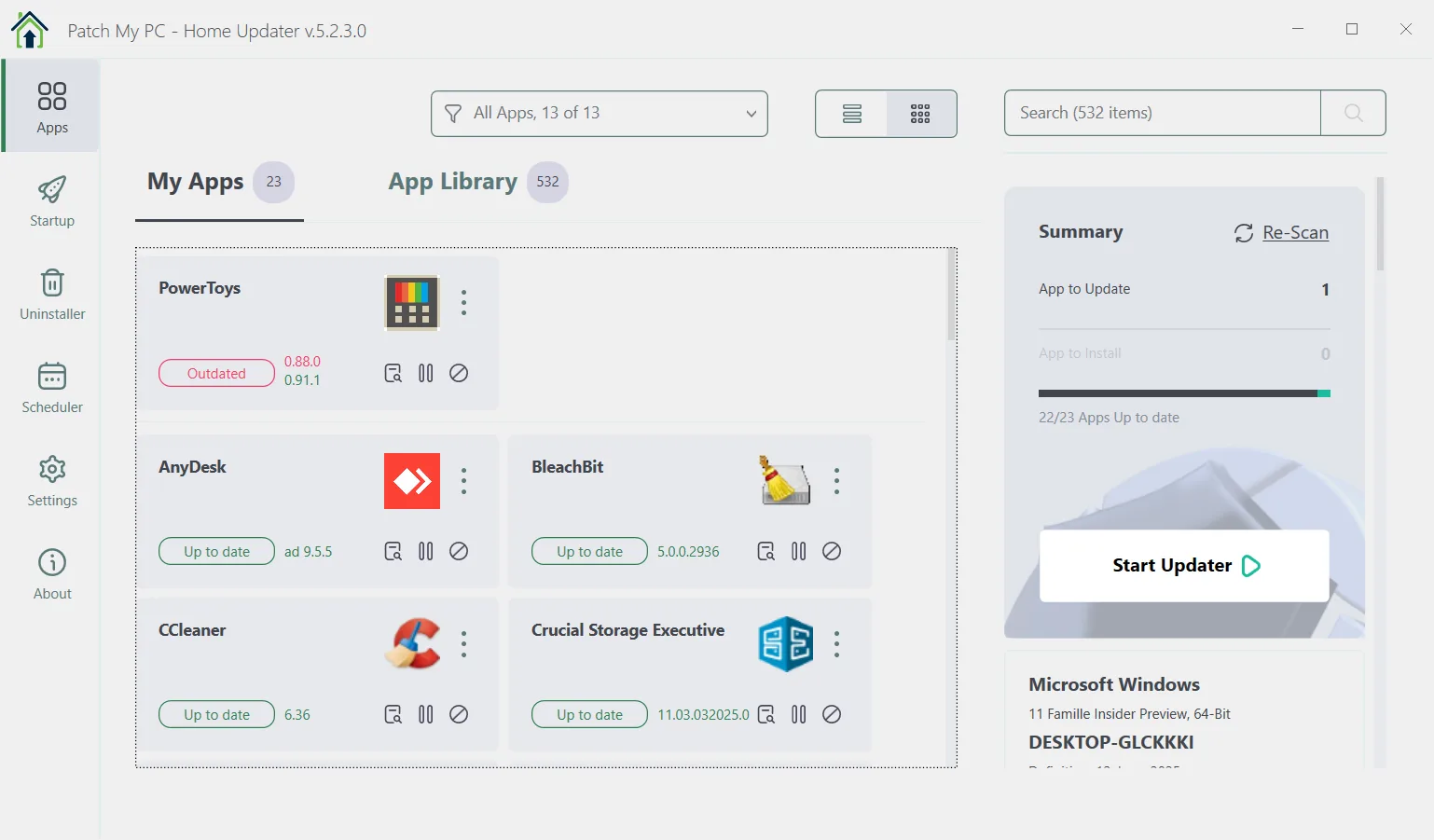
Task: View app details for PowerToys
Action: pyautogui.click(x=393, y=373)
